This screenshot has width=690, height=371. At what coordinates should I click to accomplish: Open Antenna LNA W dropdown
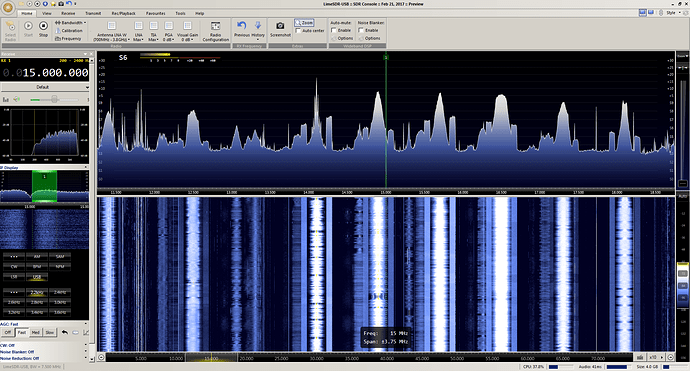(x=111, y=30)
